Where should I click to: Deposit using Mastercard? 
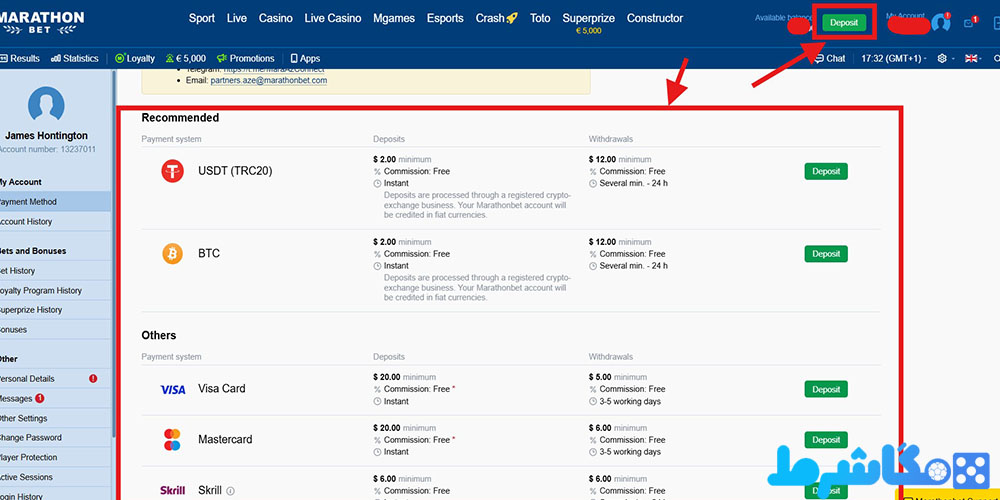pos(826,439)
